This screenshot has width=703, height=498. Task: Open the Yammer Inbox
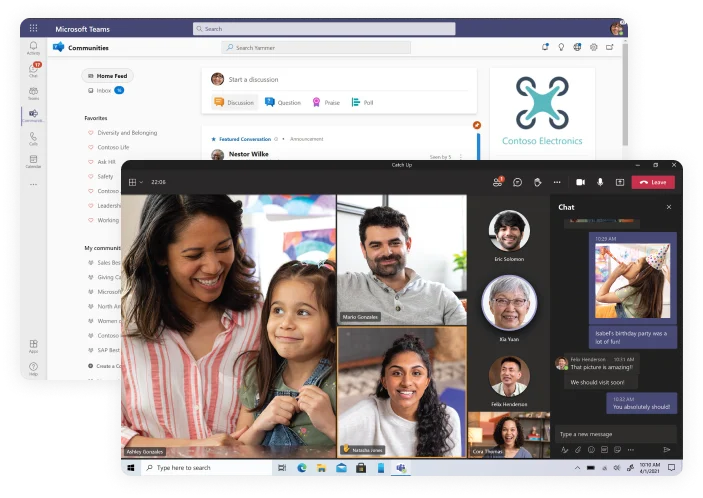pyautogui.click(x=106, y=90)
